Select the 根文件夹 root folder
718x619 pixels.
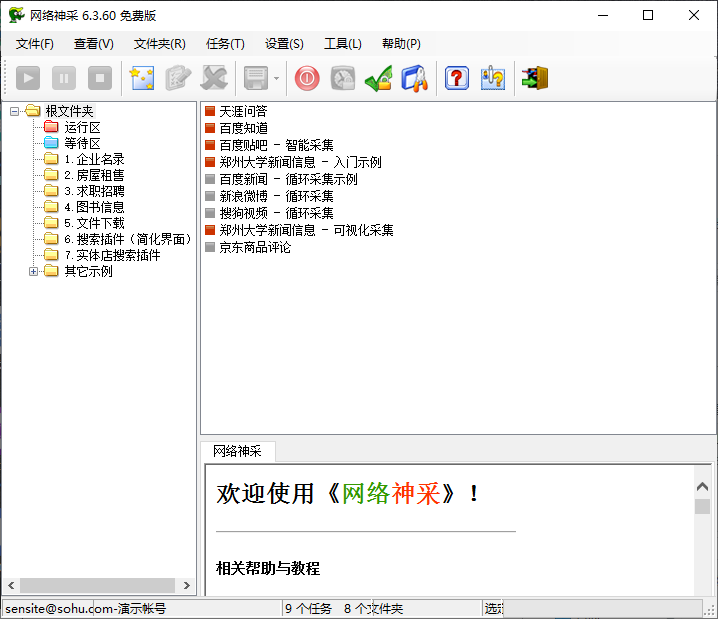pos(70,111)
